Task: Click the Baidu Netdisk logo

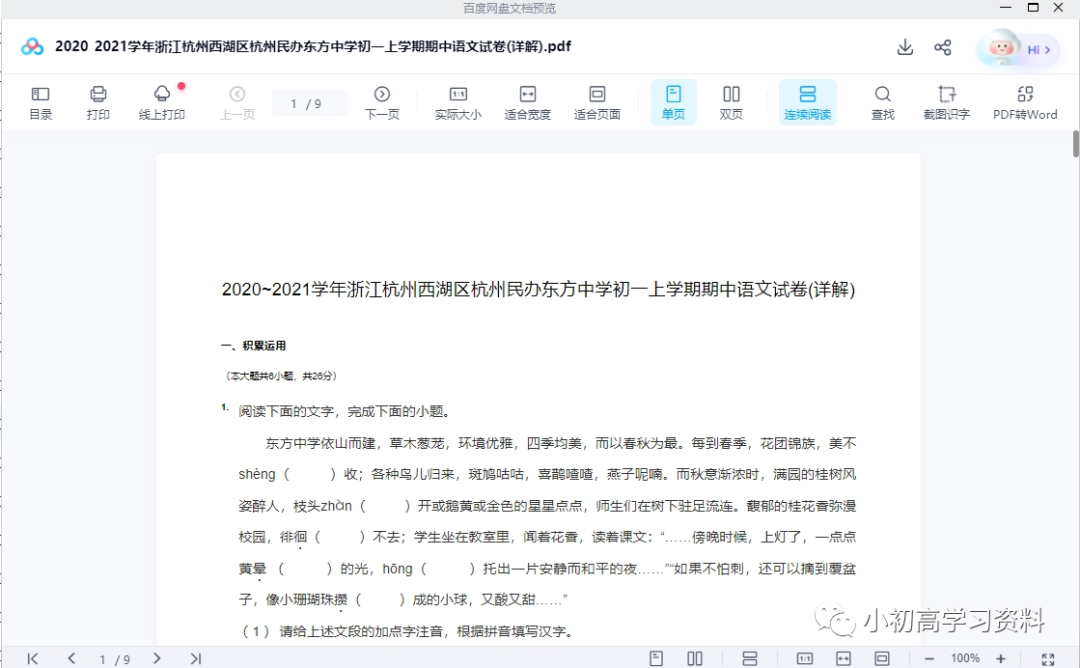Action: (32, 46)
